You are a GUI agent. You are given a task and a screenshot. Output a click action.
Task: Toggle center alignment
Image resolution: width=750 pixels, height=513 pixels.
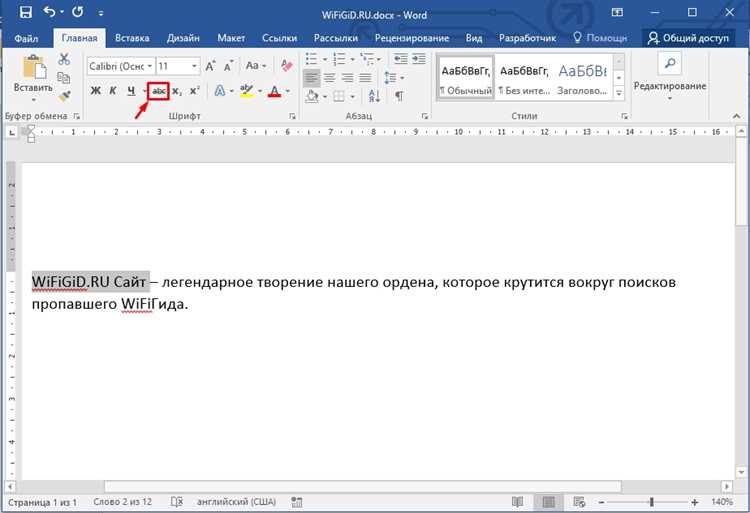pyautogui.click(x=330, y=78)
